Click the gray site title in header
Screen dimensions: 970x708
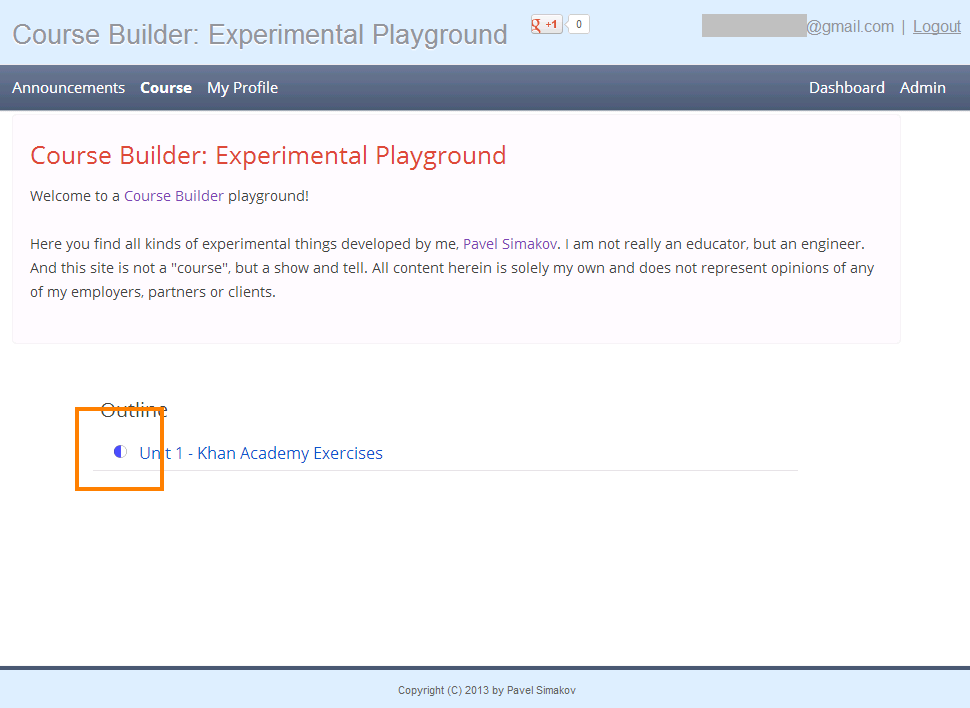[260, 35]
